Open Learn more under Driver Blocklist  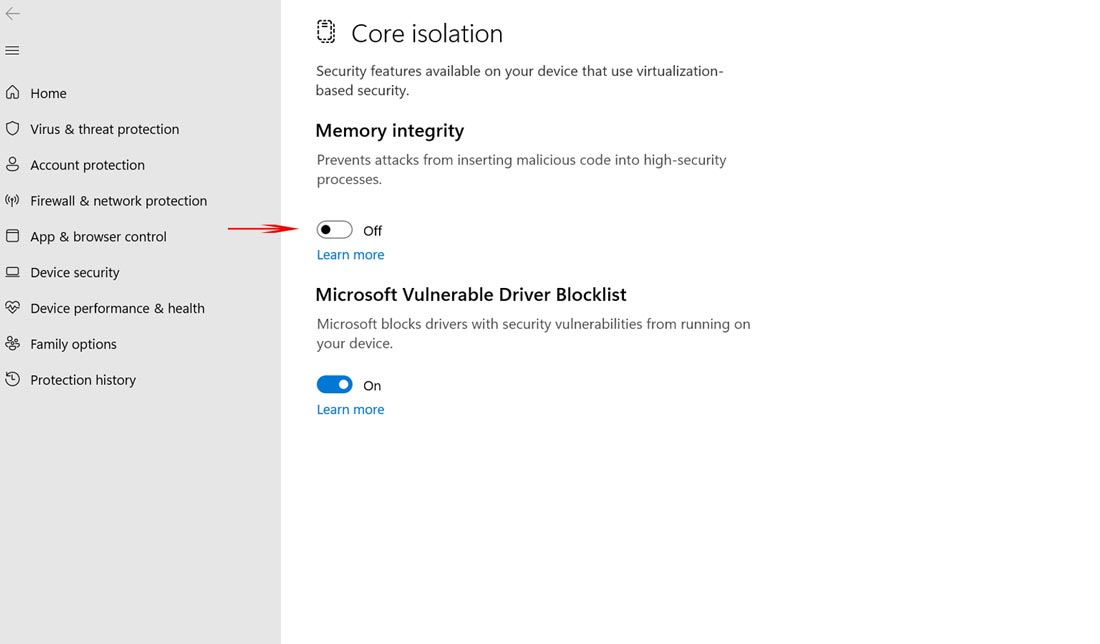coord(350,410)
